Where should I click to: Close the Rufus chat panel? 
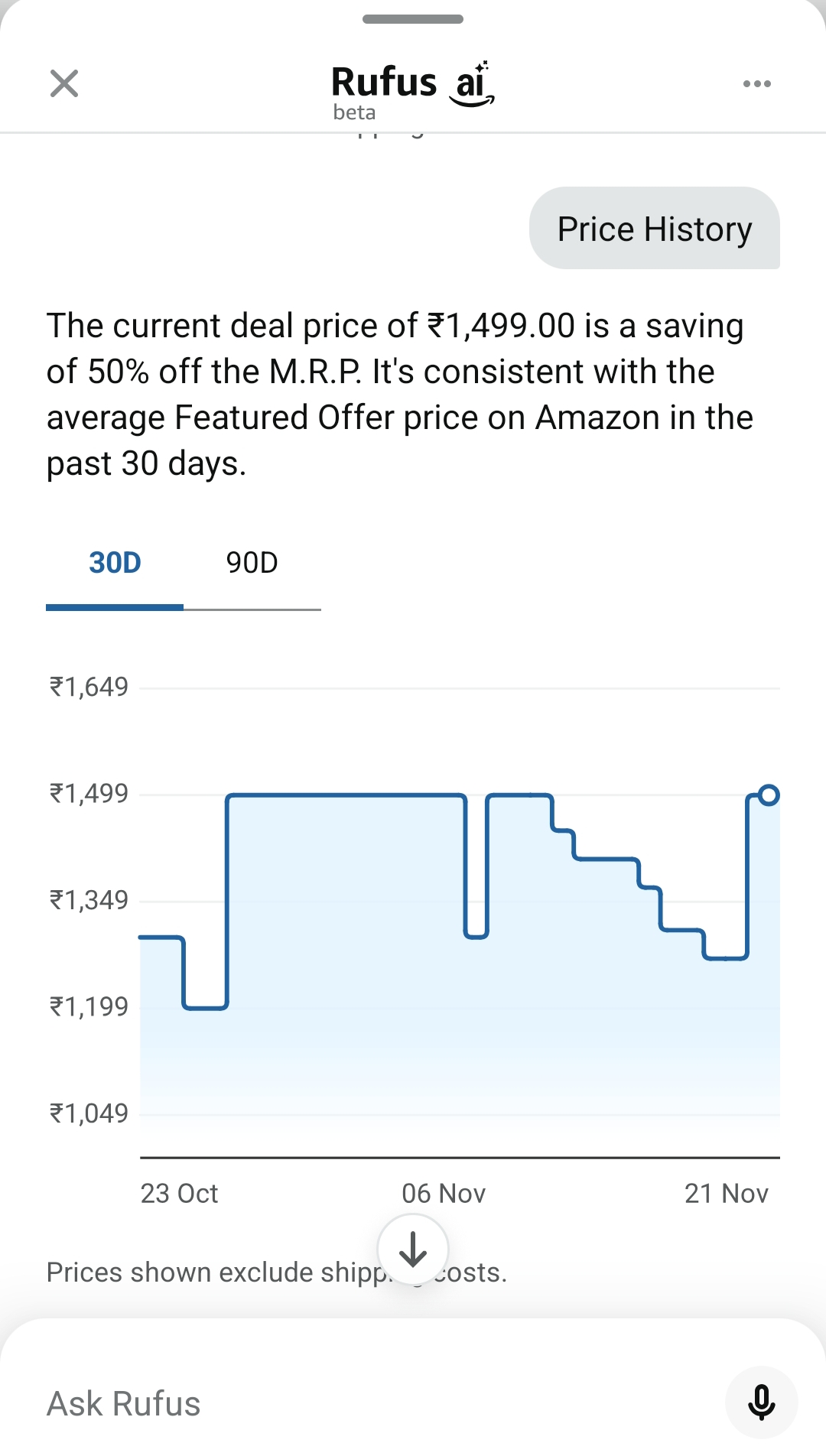click(64, 83)
